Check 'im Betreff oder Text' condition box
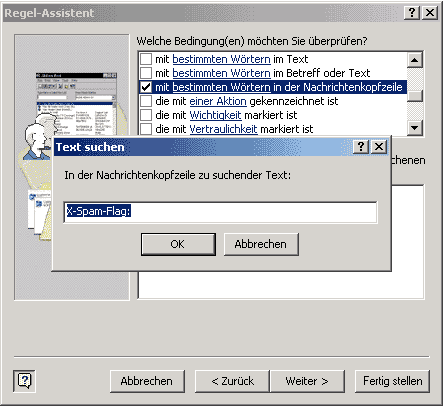Screen dimensions: 444x406 click(146, 73)
